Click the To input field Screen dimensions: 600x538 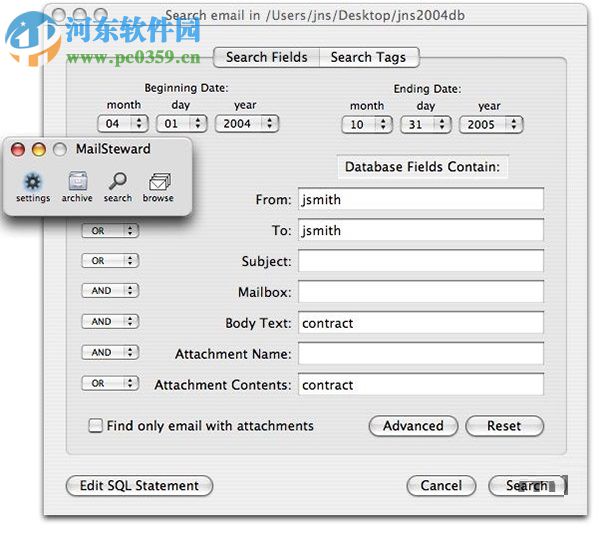421,230
